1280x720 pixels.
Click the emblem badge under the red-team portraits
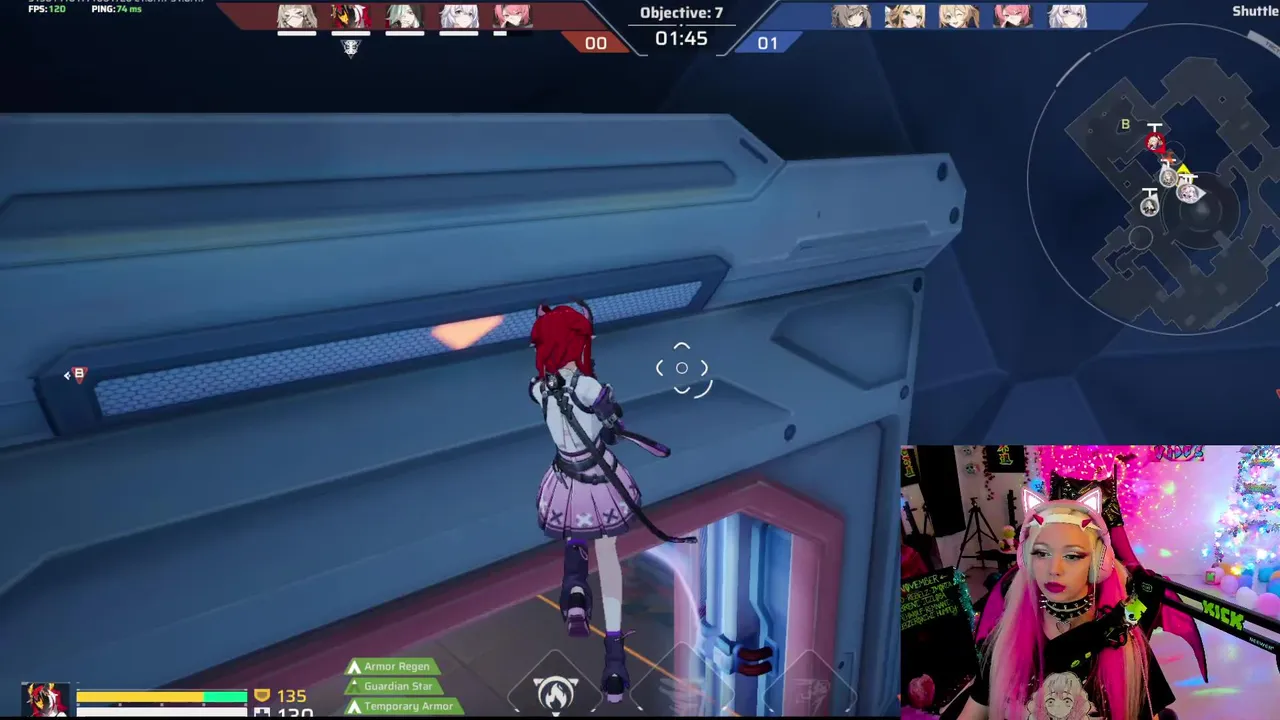[351, 47]
